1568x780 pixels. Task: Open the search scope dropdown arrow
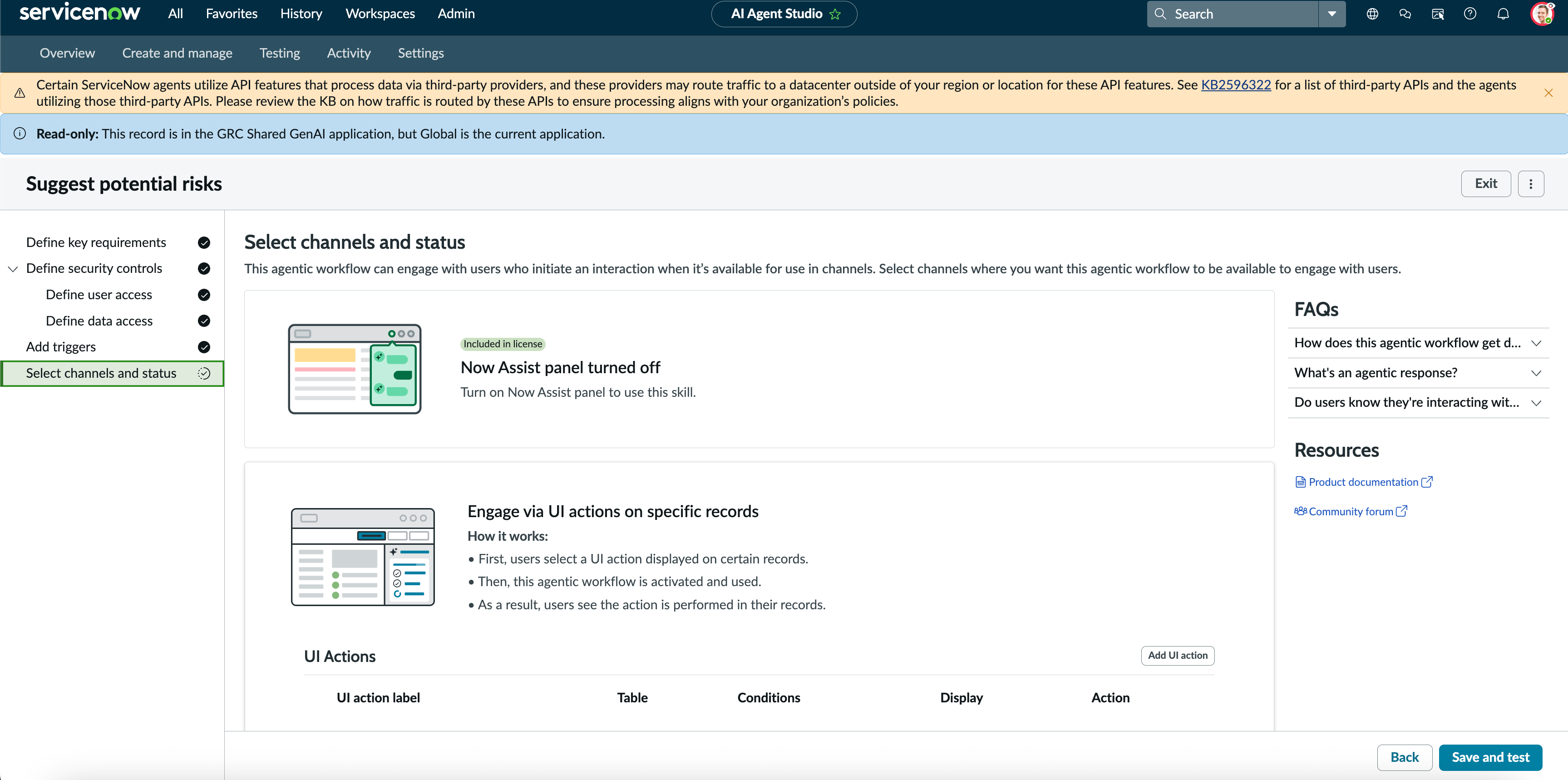pos(1332,14)
